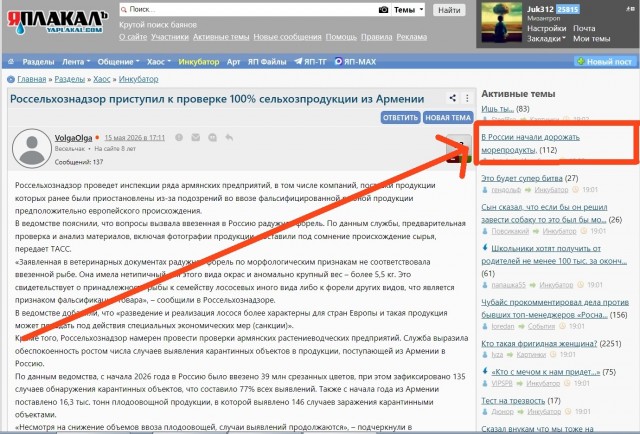Open topic '«Кто с мечом к нам придет...»'

[x=546, y=372]
